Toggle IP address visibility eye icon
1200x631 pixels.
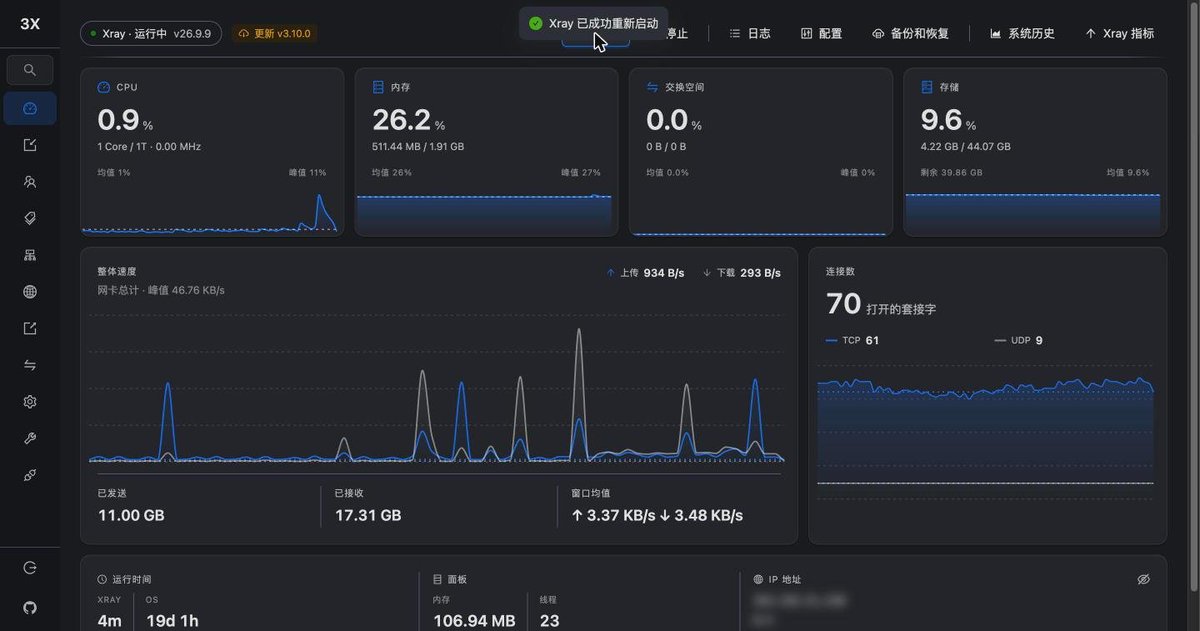1144,579
